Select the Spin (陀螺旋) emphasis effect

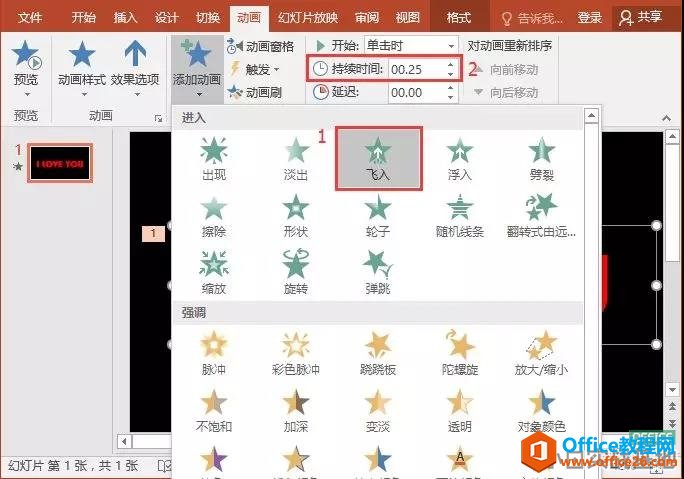(460, 353)
